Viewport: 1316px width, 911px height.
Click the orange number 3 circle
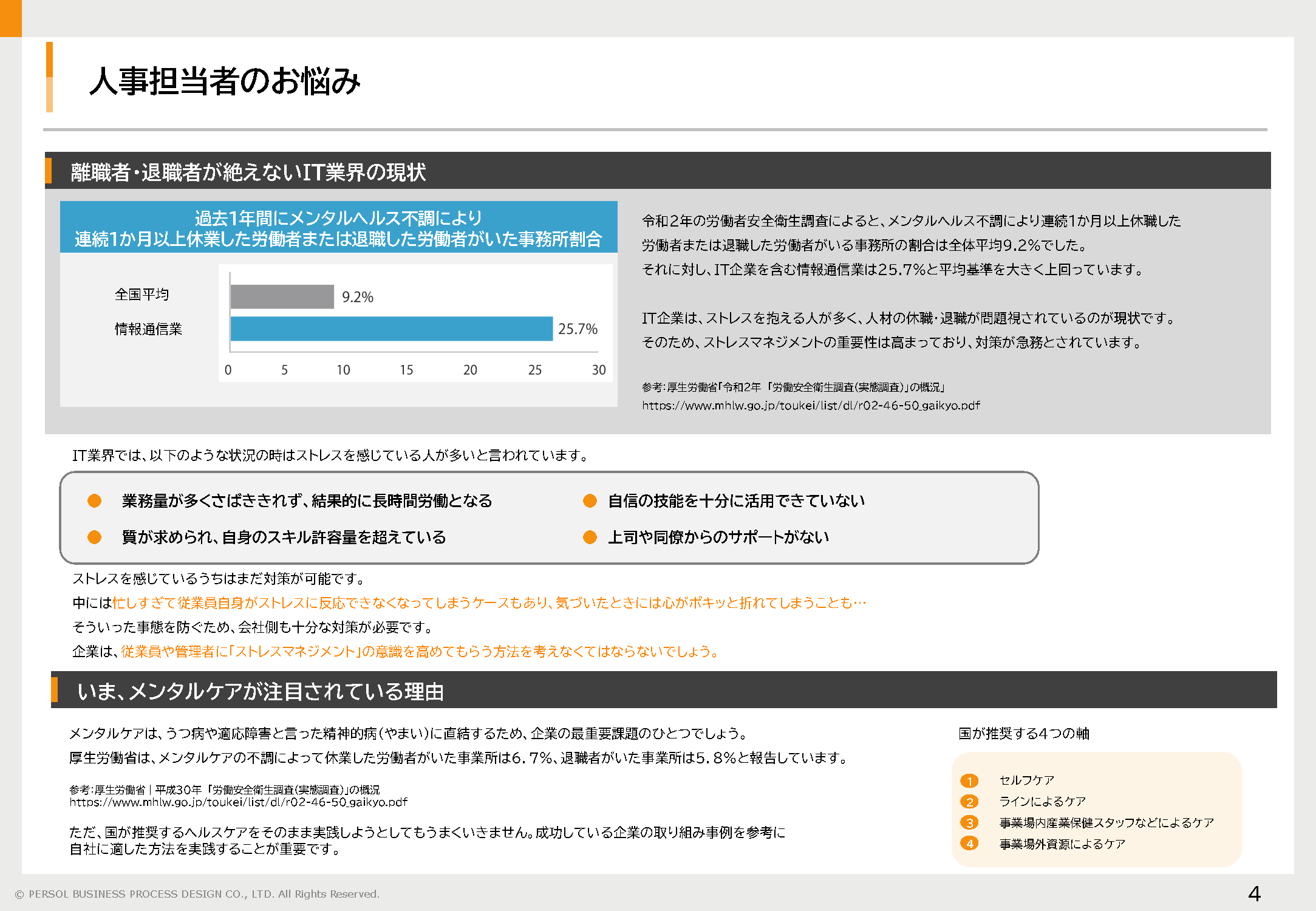[969, 823]
